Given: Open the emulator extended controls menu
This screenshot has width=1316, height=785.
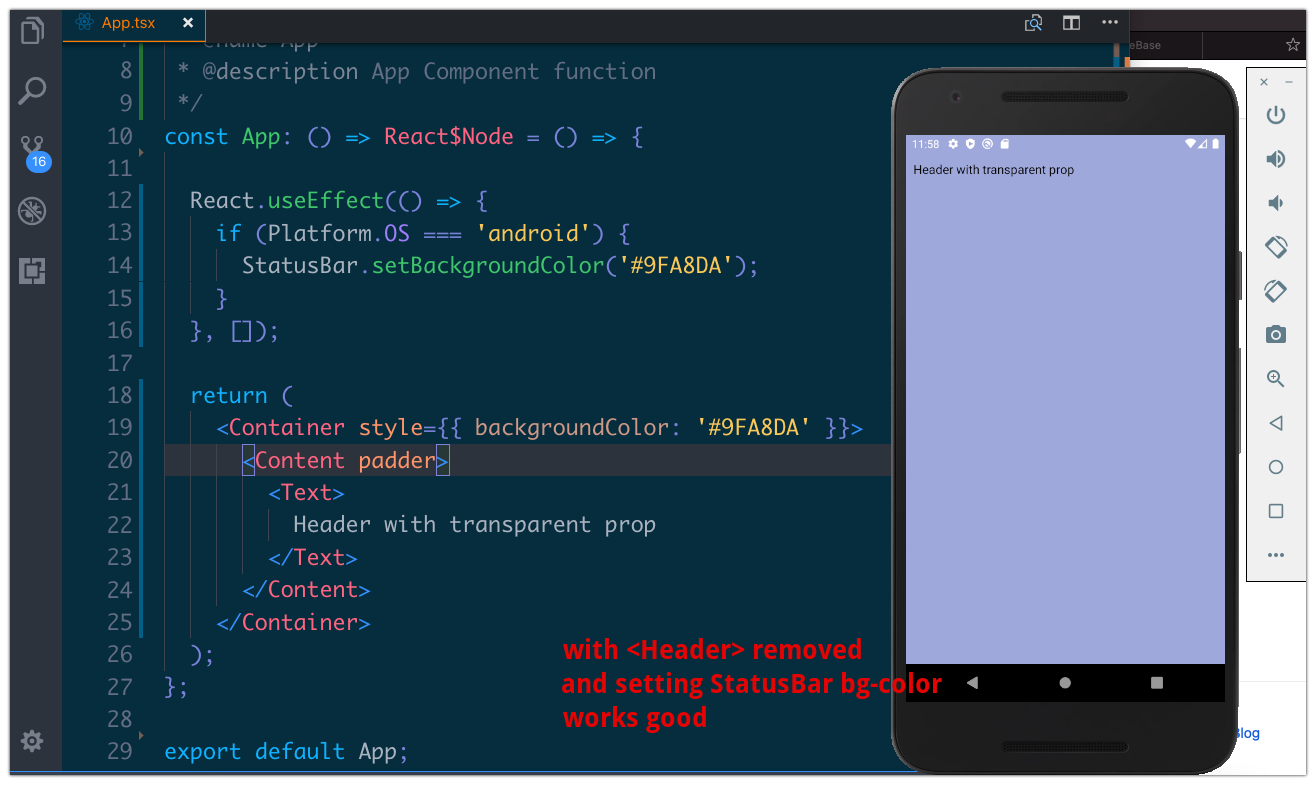Looking at the screenshot, I should pos(1276,555).
